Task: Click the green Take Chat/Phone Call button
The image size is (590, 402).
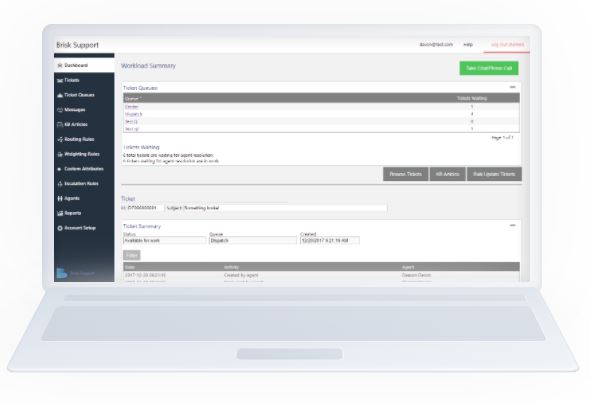Action: click(489, 68)
